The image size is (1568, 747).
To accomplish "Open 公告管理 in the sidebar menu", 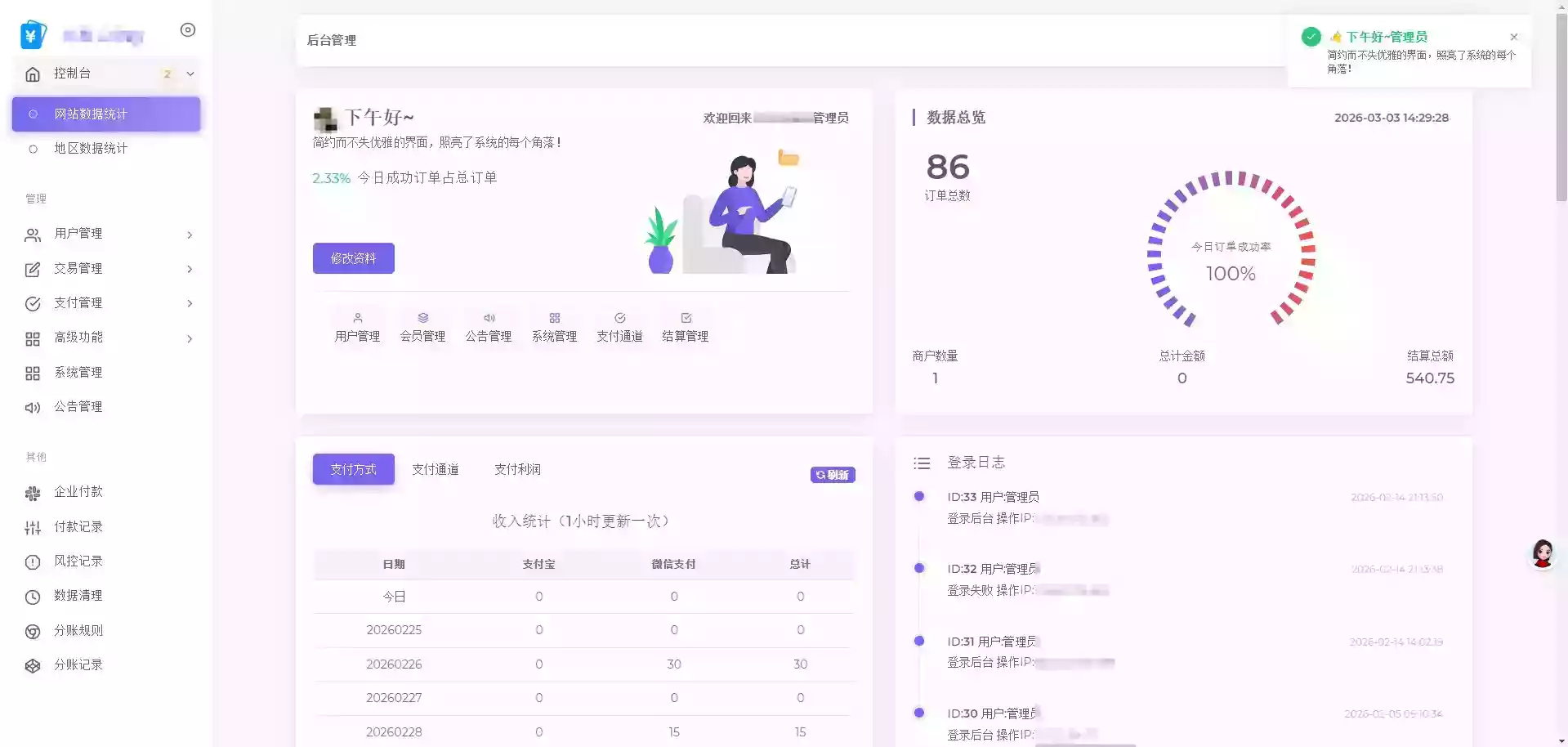I will point(79,406).
